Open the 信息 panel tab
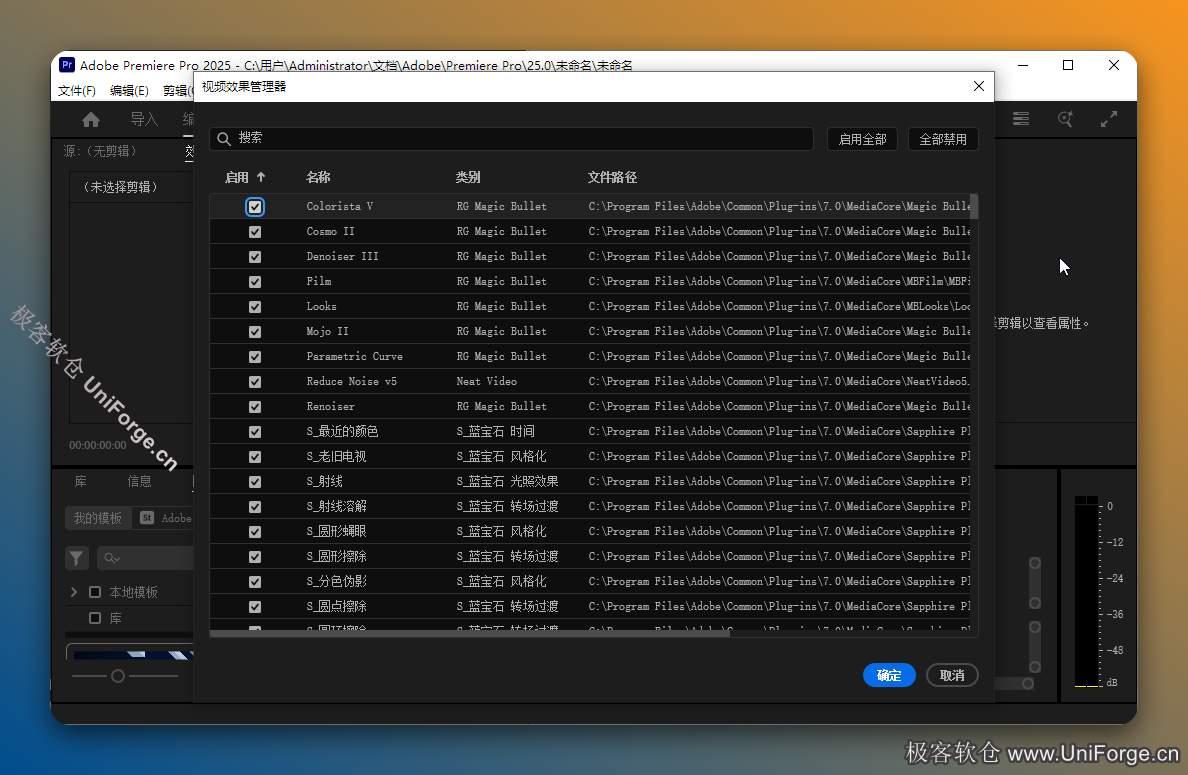This screenshot has width=1188, height=775. [139, 481]
